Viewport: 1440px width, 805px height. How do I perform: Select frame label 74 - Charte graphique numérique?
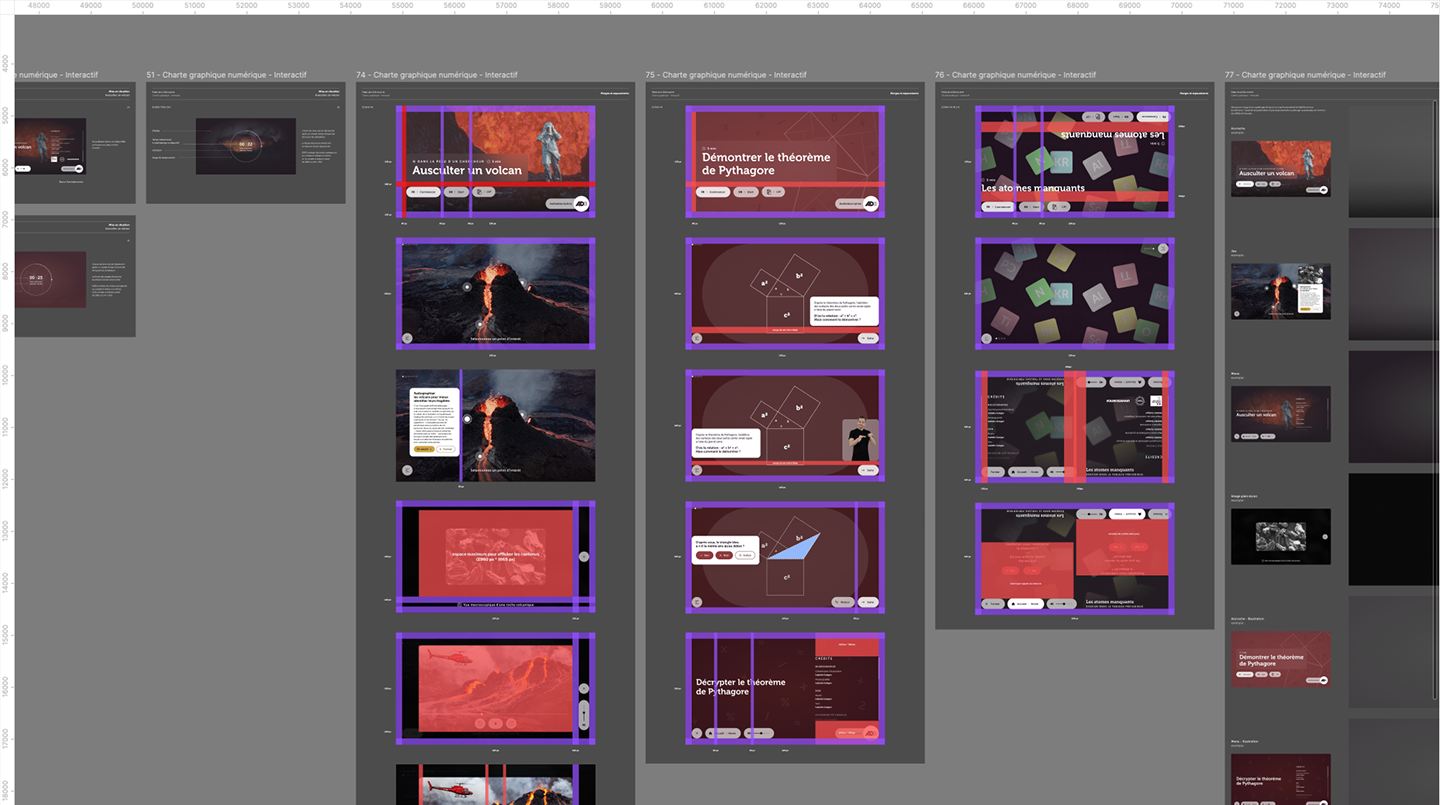coord(436,75)
